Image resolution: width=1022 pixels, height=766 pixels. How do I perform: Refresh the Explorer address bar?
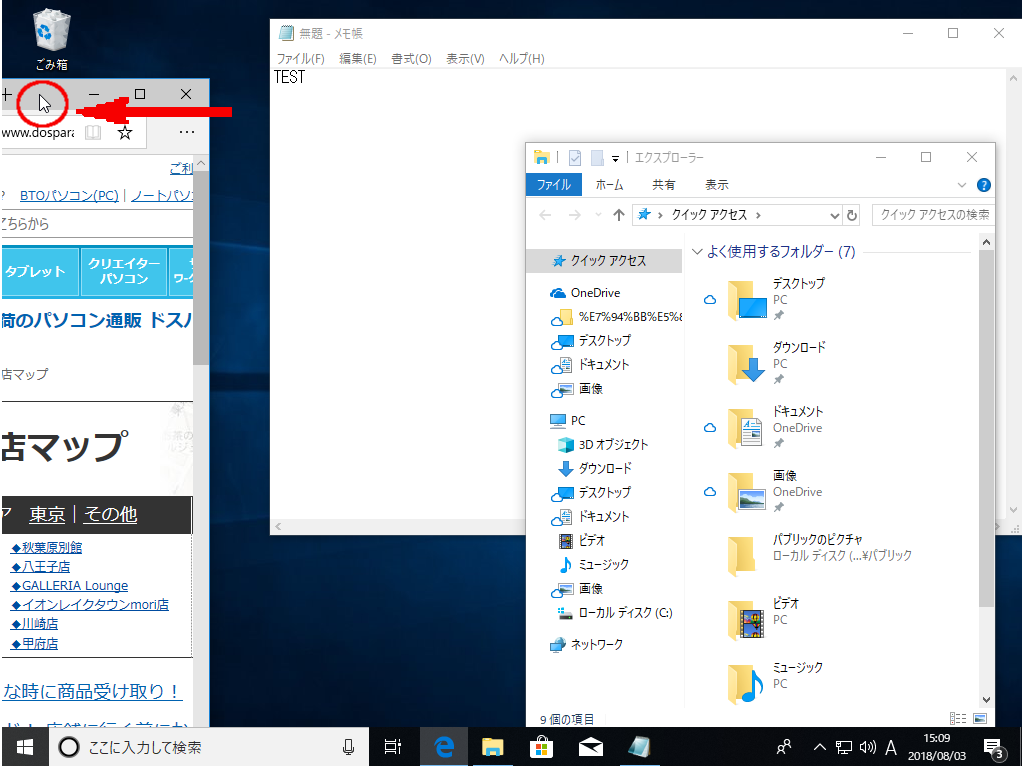click(x=852, y=215)
